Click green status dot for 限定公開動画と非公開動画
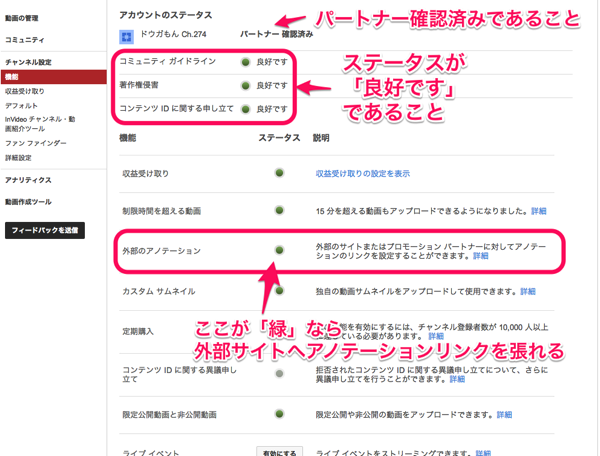 pyautogui.click(x=279, y=414)
